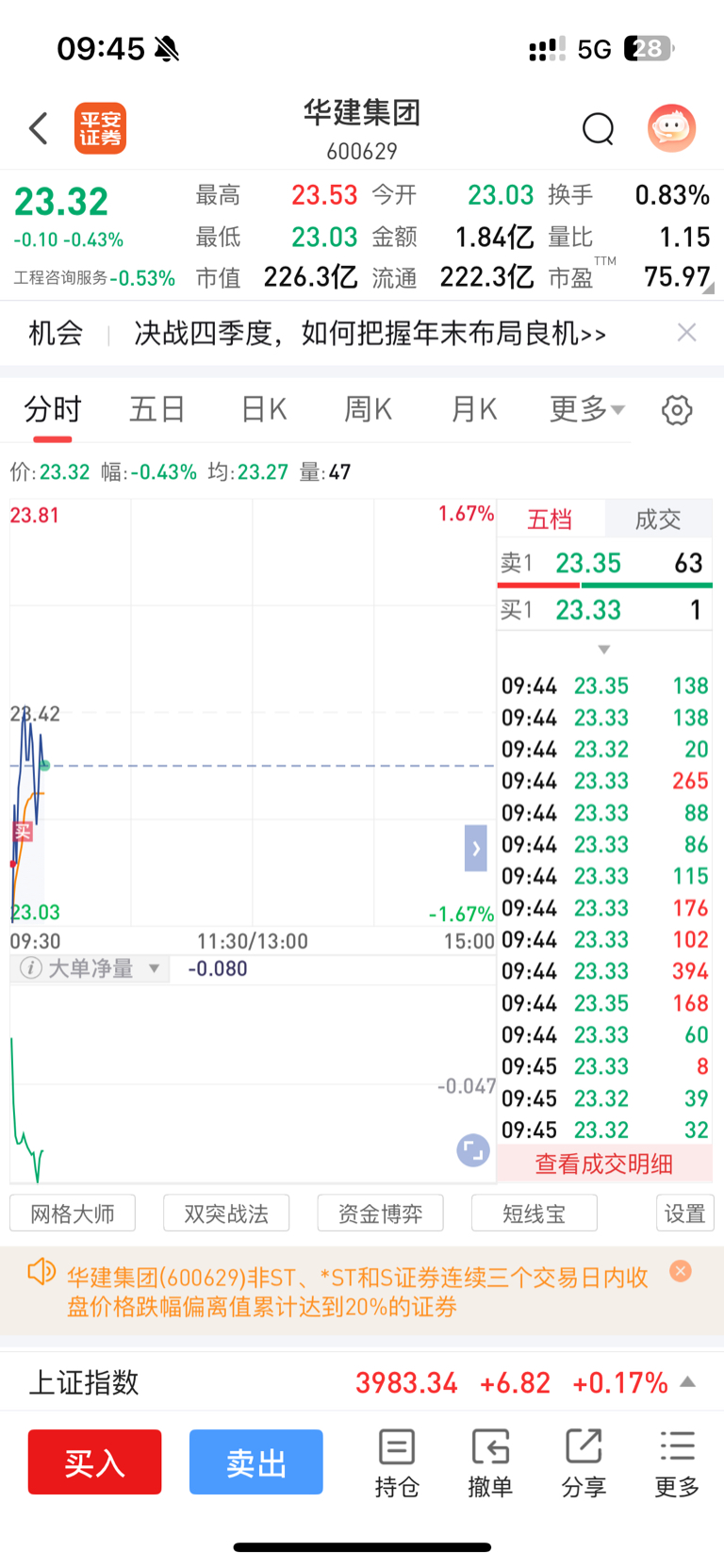
Task: Switch to the 周K tab
Action: point(368,409)
